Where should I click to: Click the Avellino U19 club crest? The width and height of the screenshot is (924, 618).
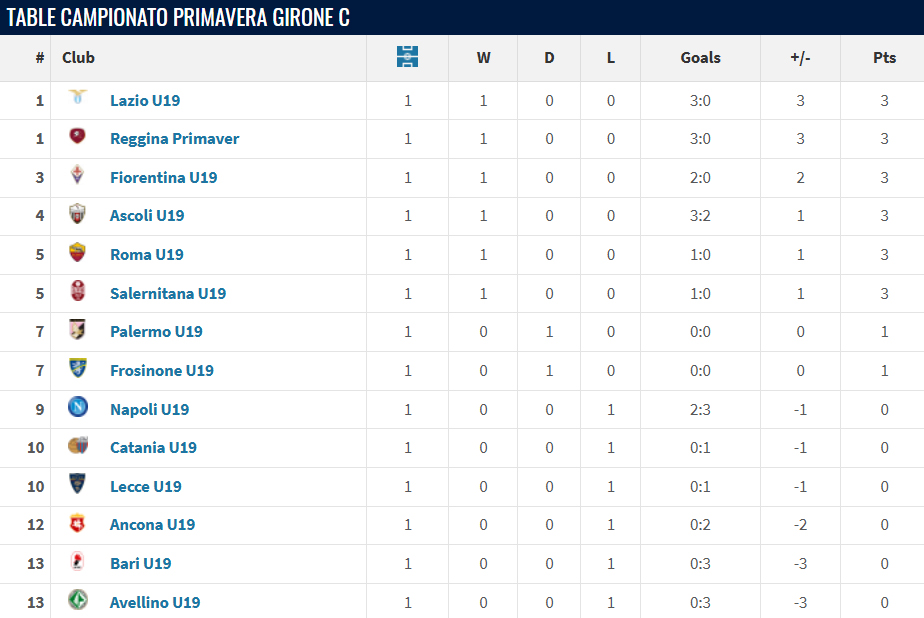tap(77, 601)
